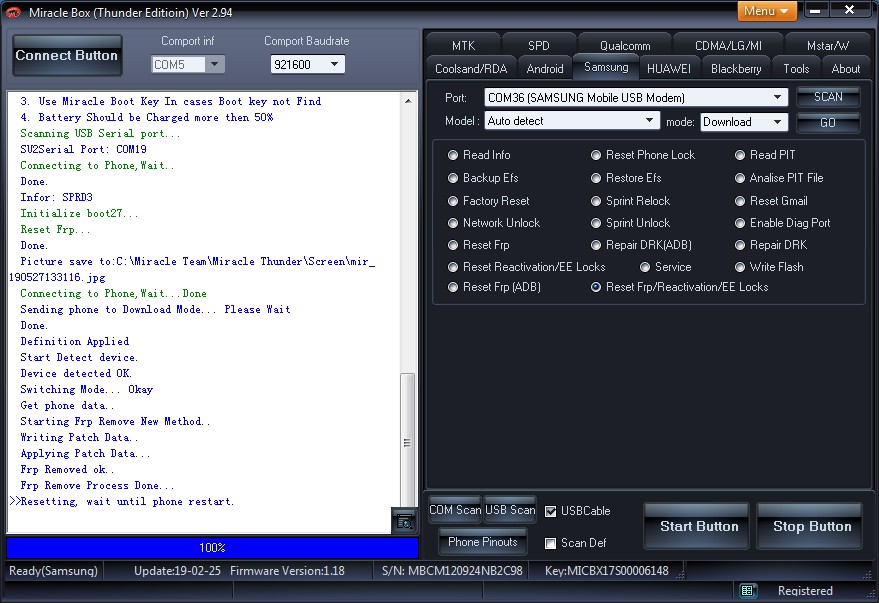Click the Start Button

point(698,526)
